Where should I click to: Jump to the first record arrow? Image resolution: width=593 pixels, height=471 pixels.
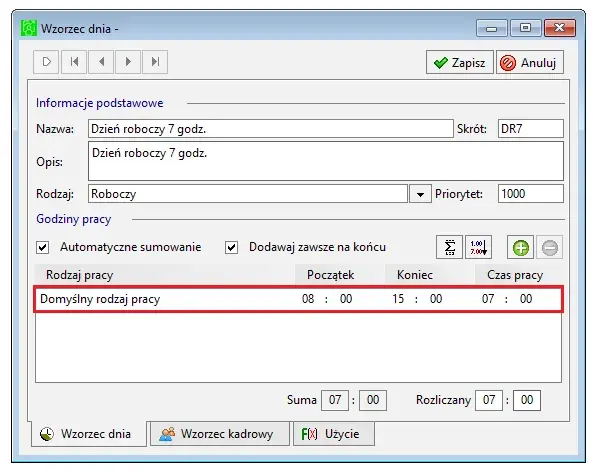coord(74,62)
